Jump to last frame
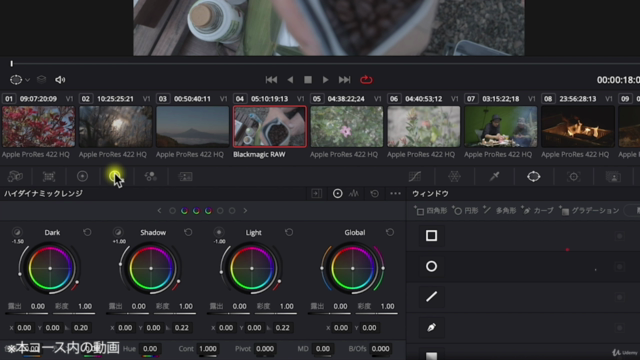The width and height of the screenshot is (640, 360). [344, 80]
